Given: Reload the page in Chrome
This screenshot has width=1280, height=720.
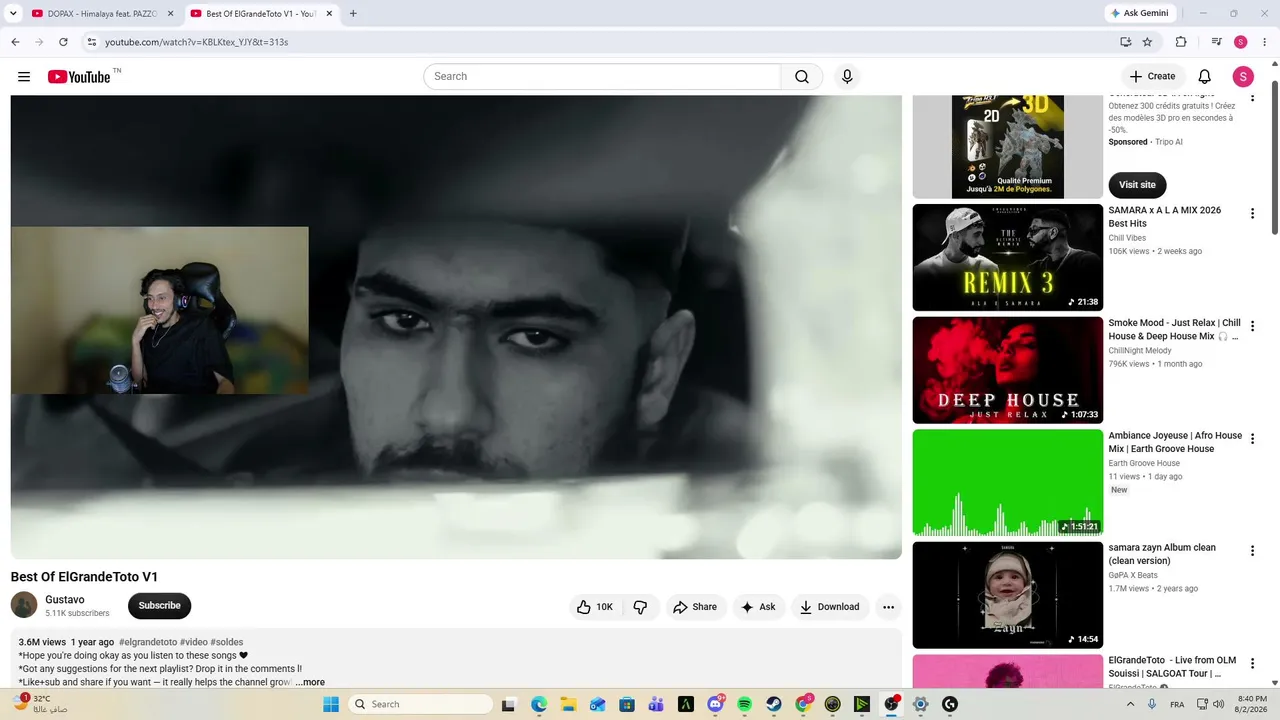Looking at the screenshot, I should click(63, 42).
